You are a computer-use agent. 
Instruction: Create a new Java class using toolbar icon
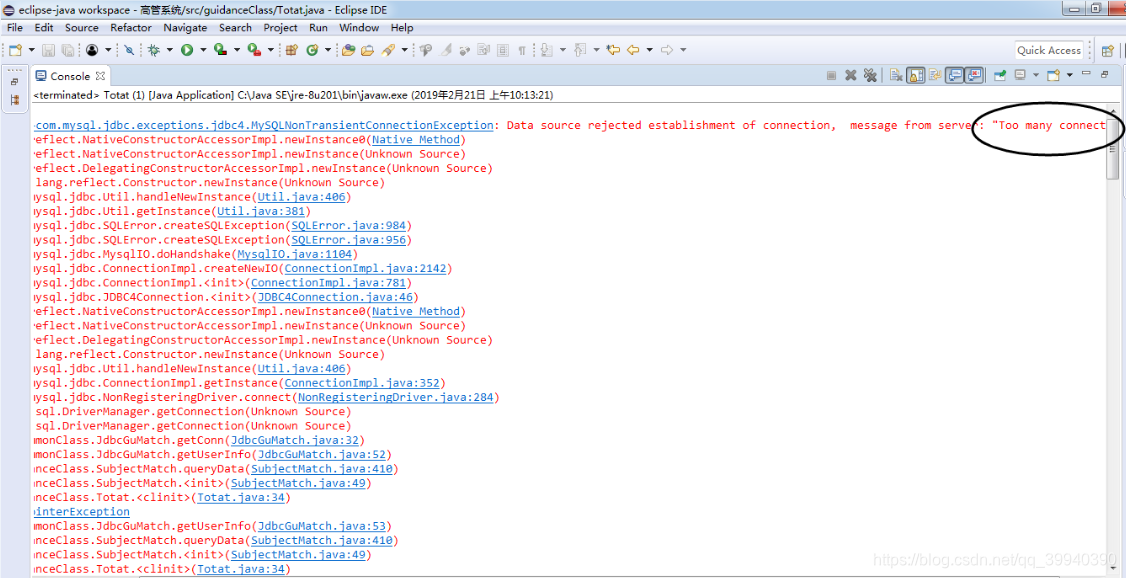[313, 48]
